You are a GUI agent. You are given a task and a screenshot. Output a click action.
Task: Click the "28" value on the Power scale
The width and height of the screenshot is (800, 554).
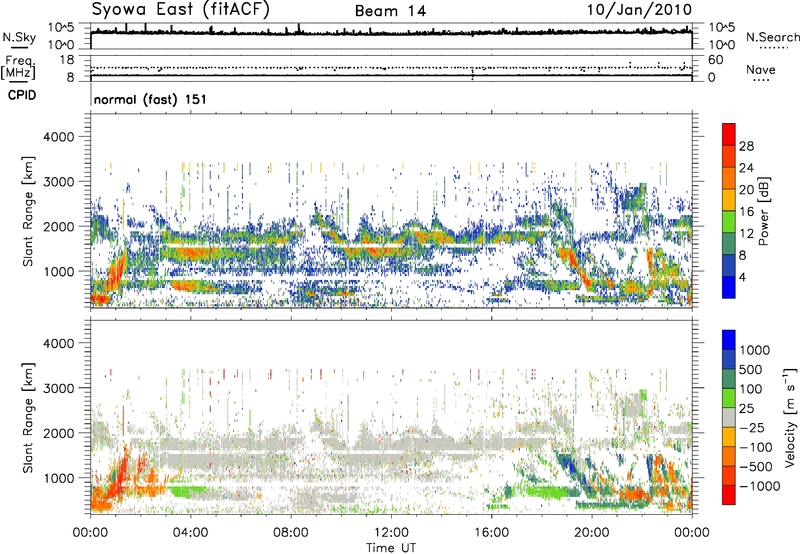pos(746,146)
